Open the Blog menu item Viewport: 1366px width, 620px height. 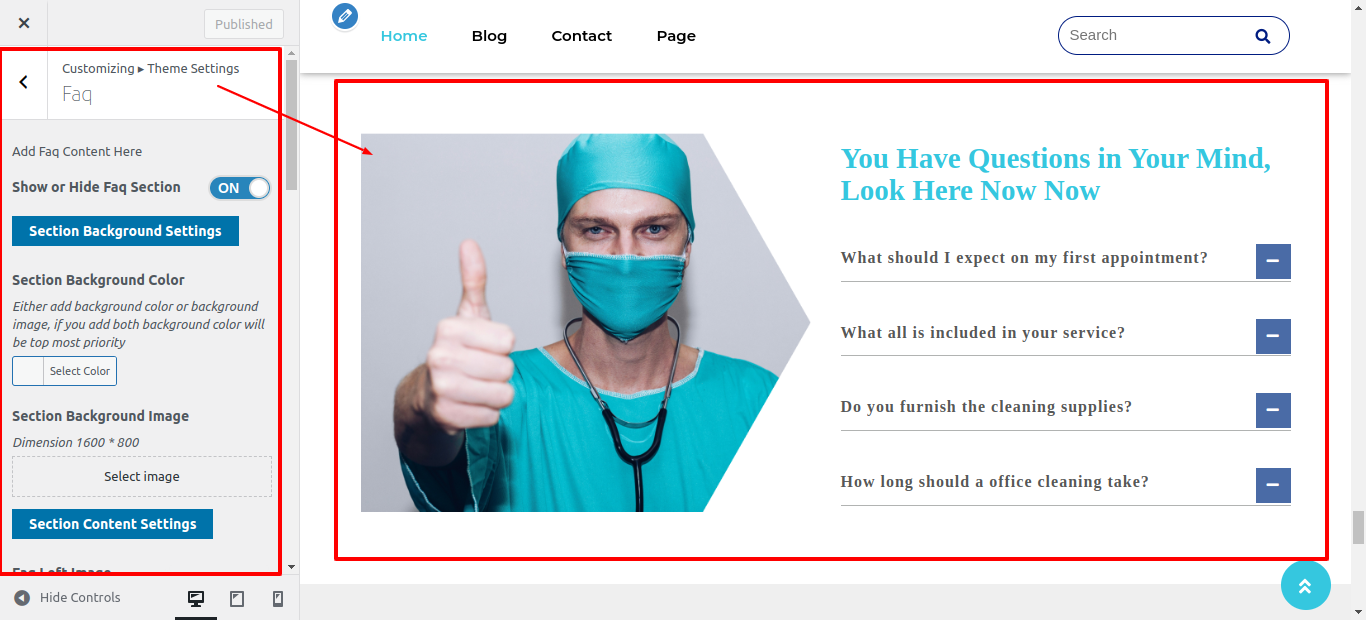pyautogui.click(x=489, y=36)
